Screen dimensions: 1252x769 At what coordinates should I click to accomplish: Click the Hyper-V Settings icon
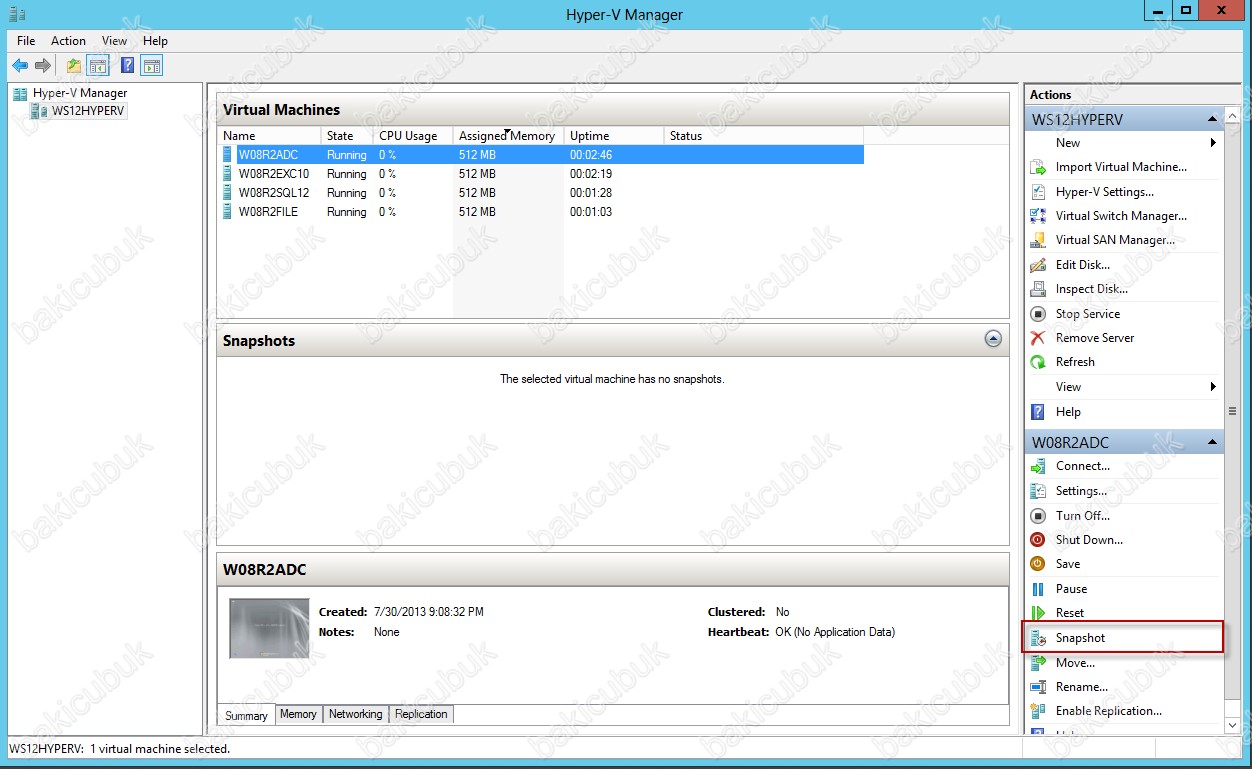click(1038, 192)
